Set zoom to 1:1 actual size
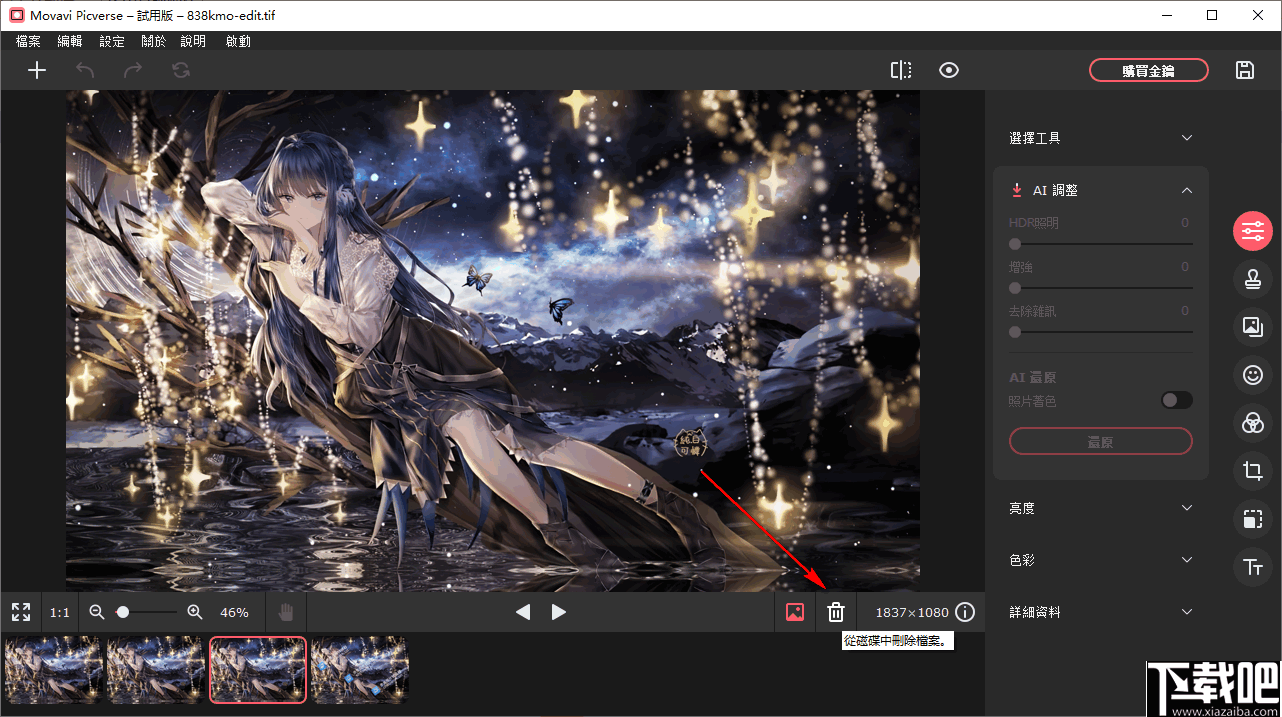1282x717 pixels. 60,612
